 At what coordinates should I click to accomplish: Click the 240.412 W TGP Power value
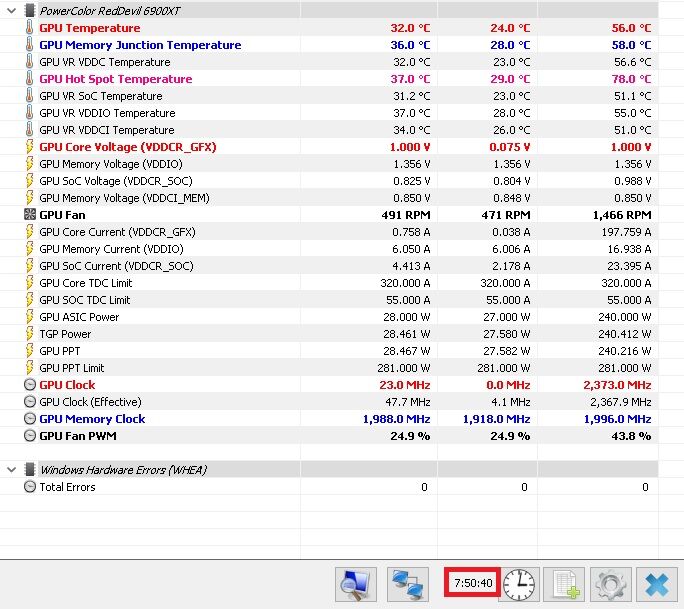click(x=625, y=334)
